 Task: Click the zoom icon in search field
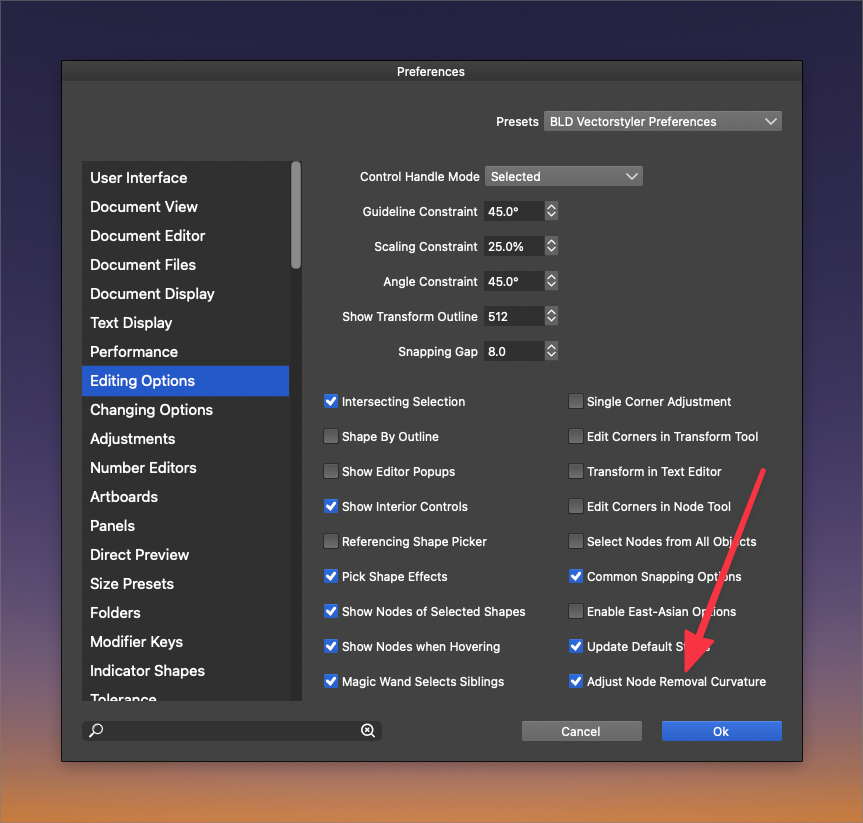coord(368,731)
